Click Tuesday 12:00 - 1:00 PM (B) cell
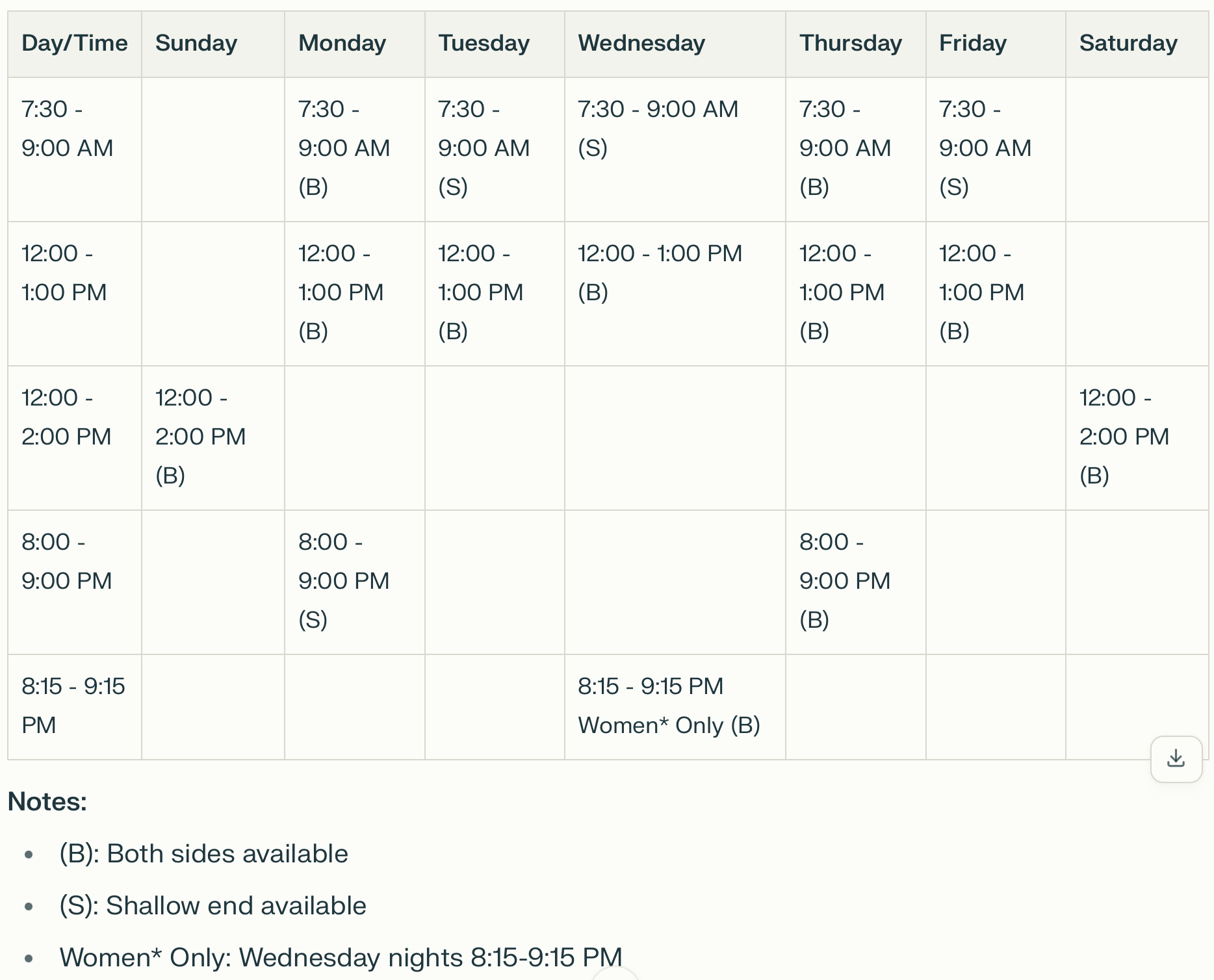The image size is (1214, 980). [x=495, y=294]
